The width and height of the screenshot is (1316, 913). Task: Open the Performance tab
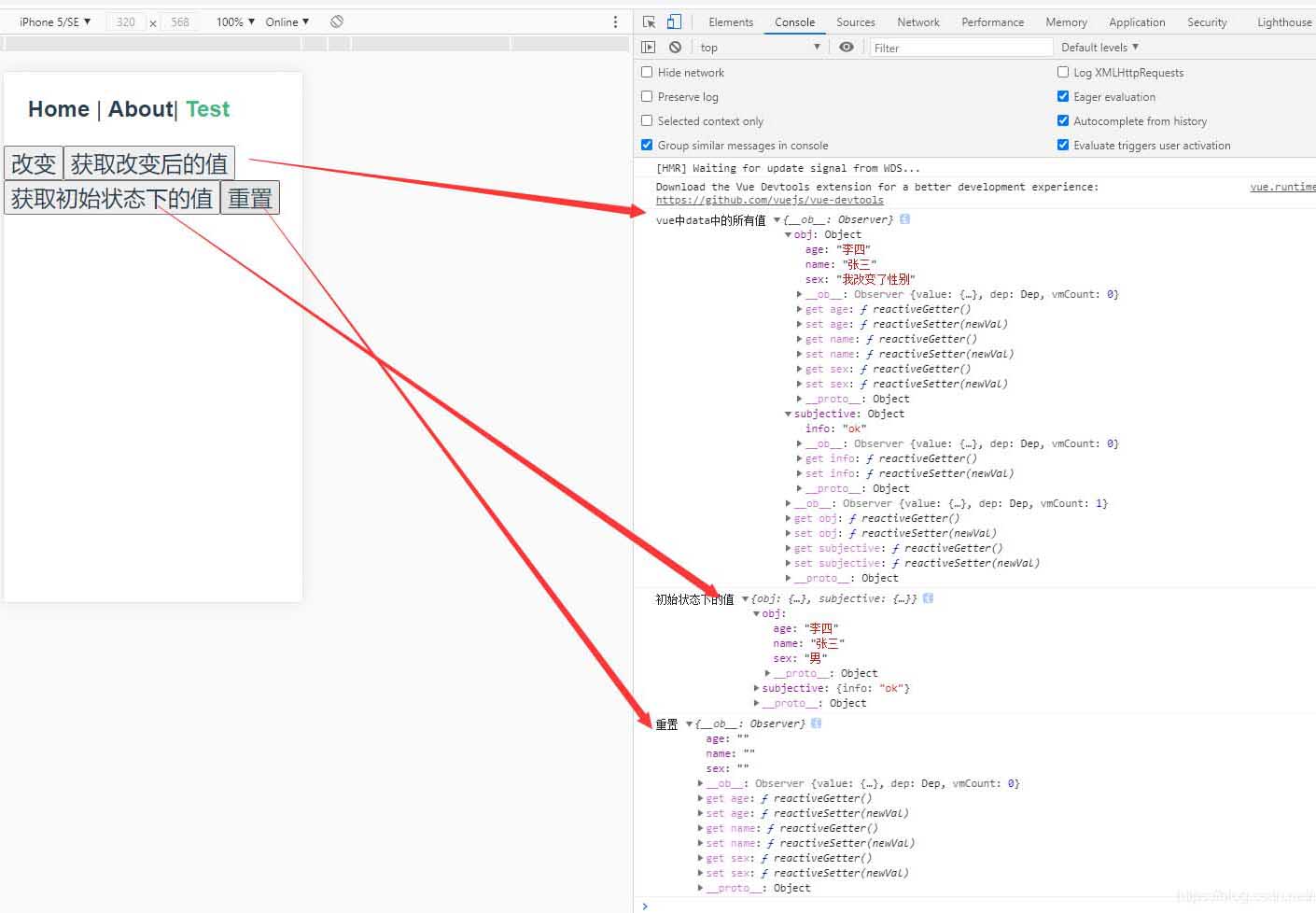pyautogui.click(x=992, y=21)
